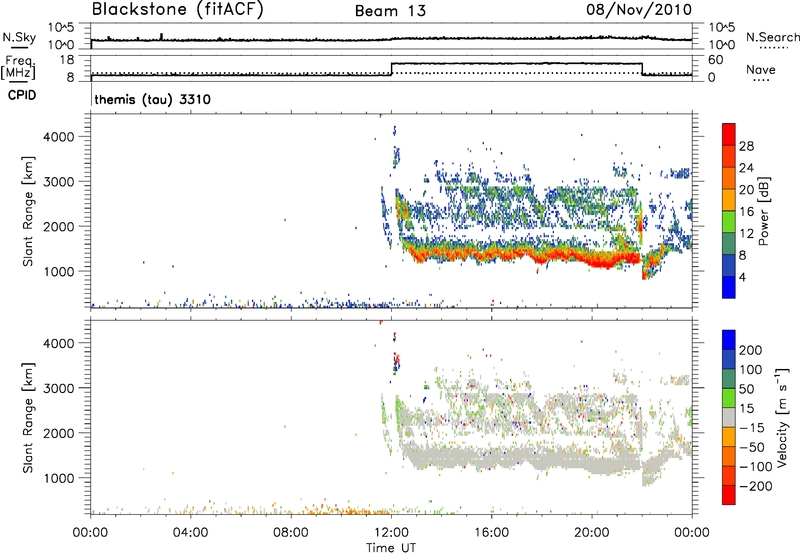Click the "N.Search" legend label

pos(772,37)
